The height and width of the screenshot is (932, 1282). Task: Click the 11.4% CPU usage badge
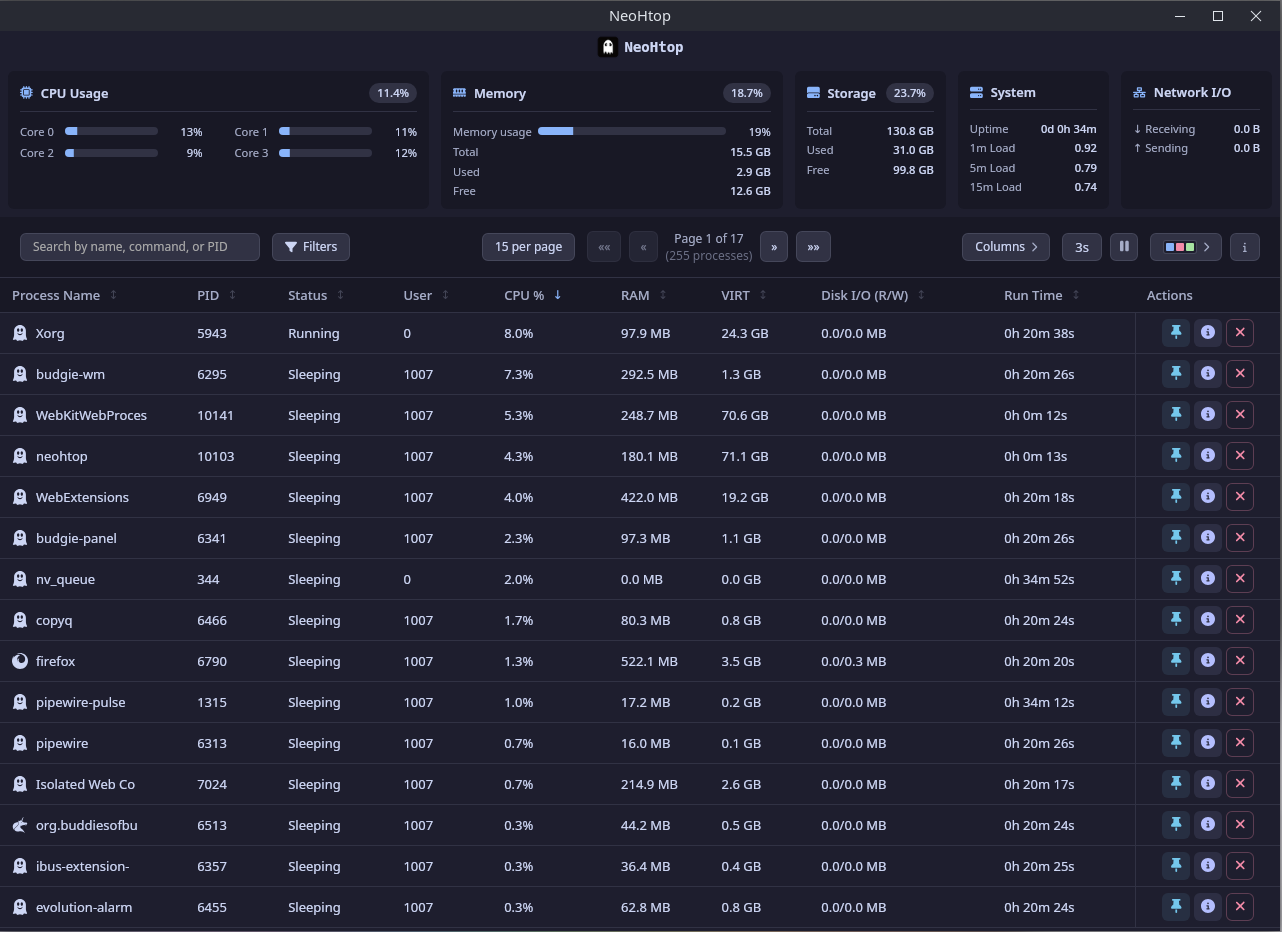[x=393, y=93]
